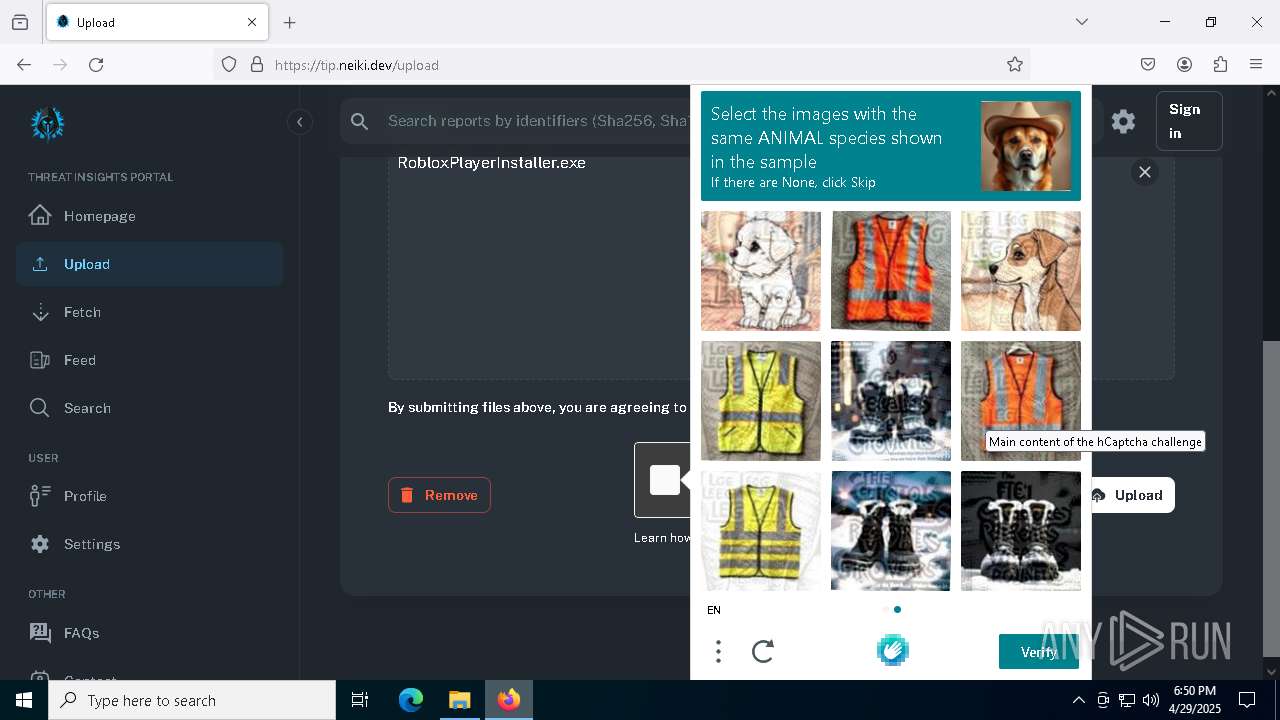
Task: Collapse the sidebar with the chevron button
Action: click(x=299, y=122)
